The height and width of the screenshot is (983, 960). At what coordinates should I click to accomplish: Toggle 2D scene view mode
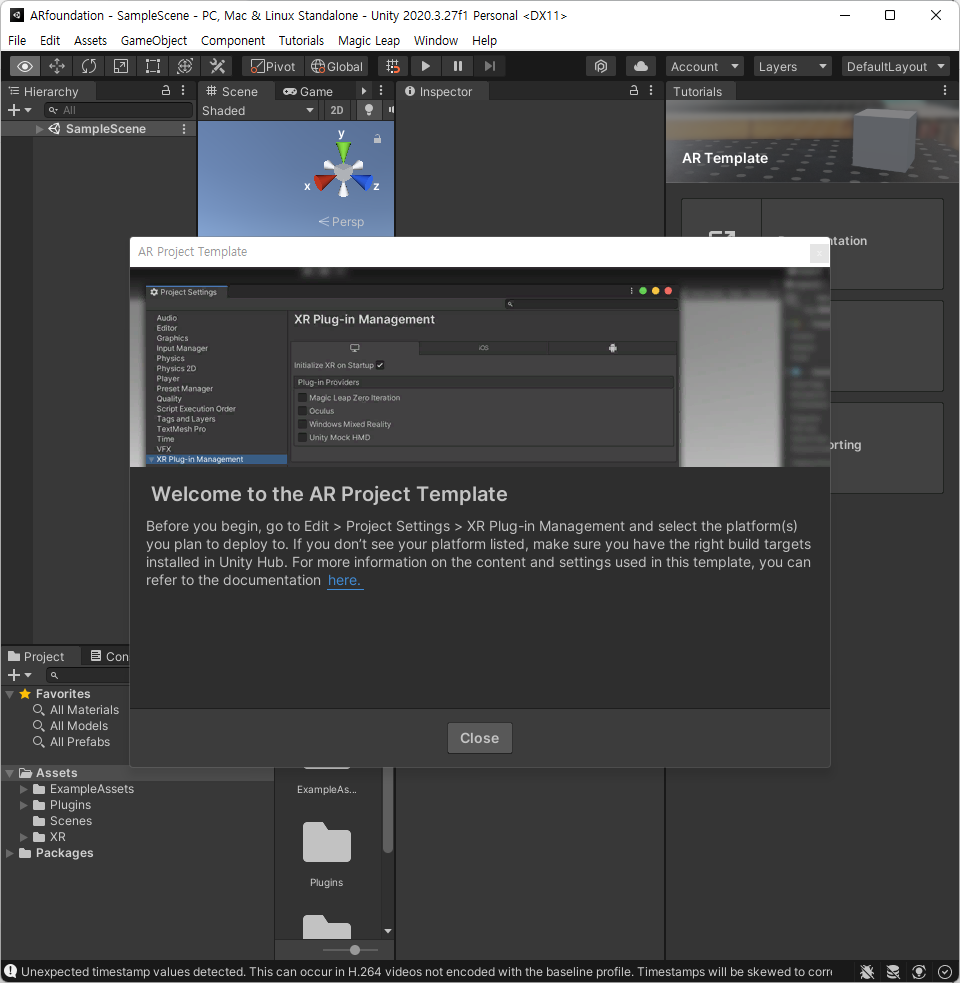pos(337,110)
